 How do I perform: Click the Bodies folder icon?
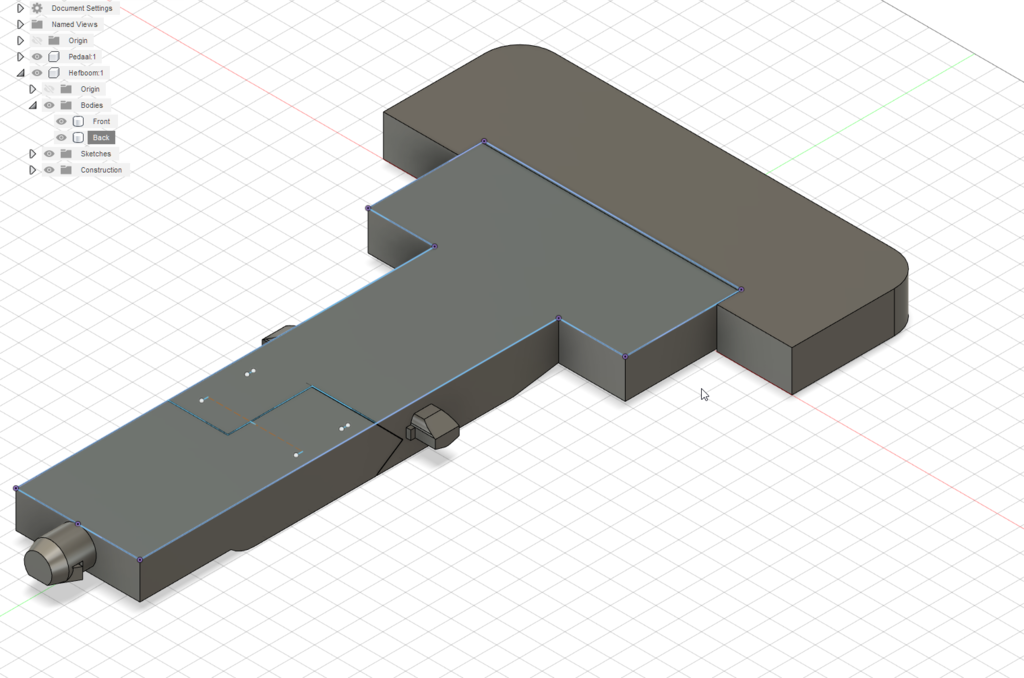[68, 105]
